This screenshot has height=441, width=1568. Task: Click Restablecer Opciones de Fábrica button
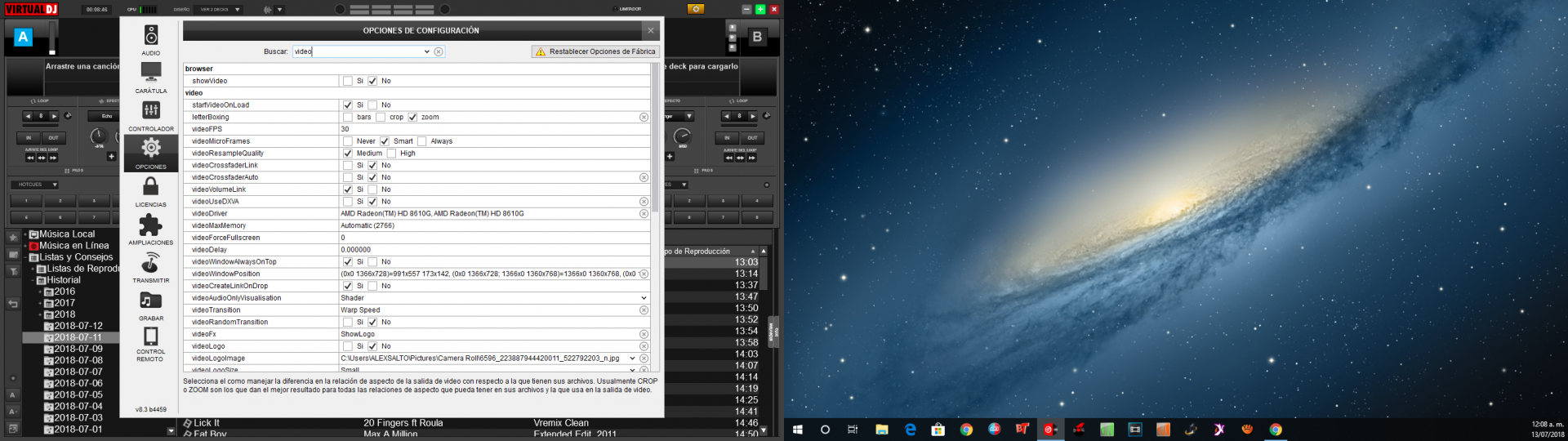pos(595,51)
